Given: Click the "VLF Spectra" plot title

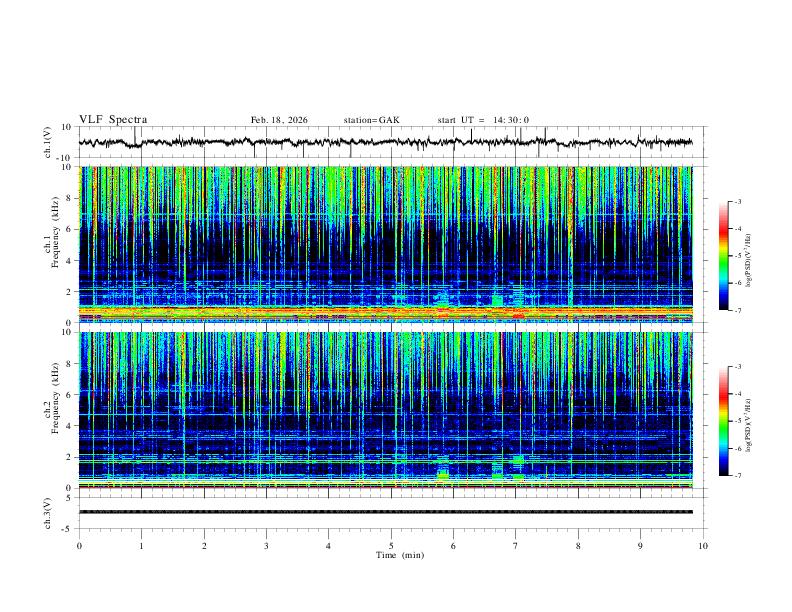Looking at the screenshot, I should 113,120.
